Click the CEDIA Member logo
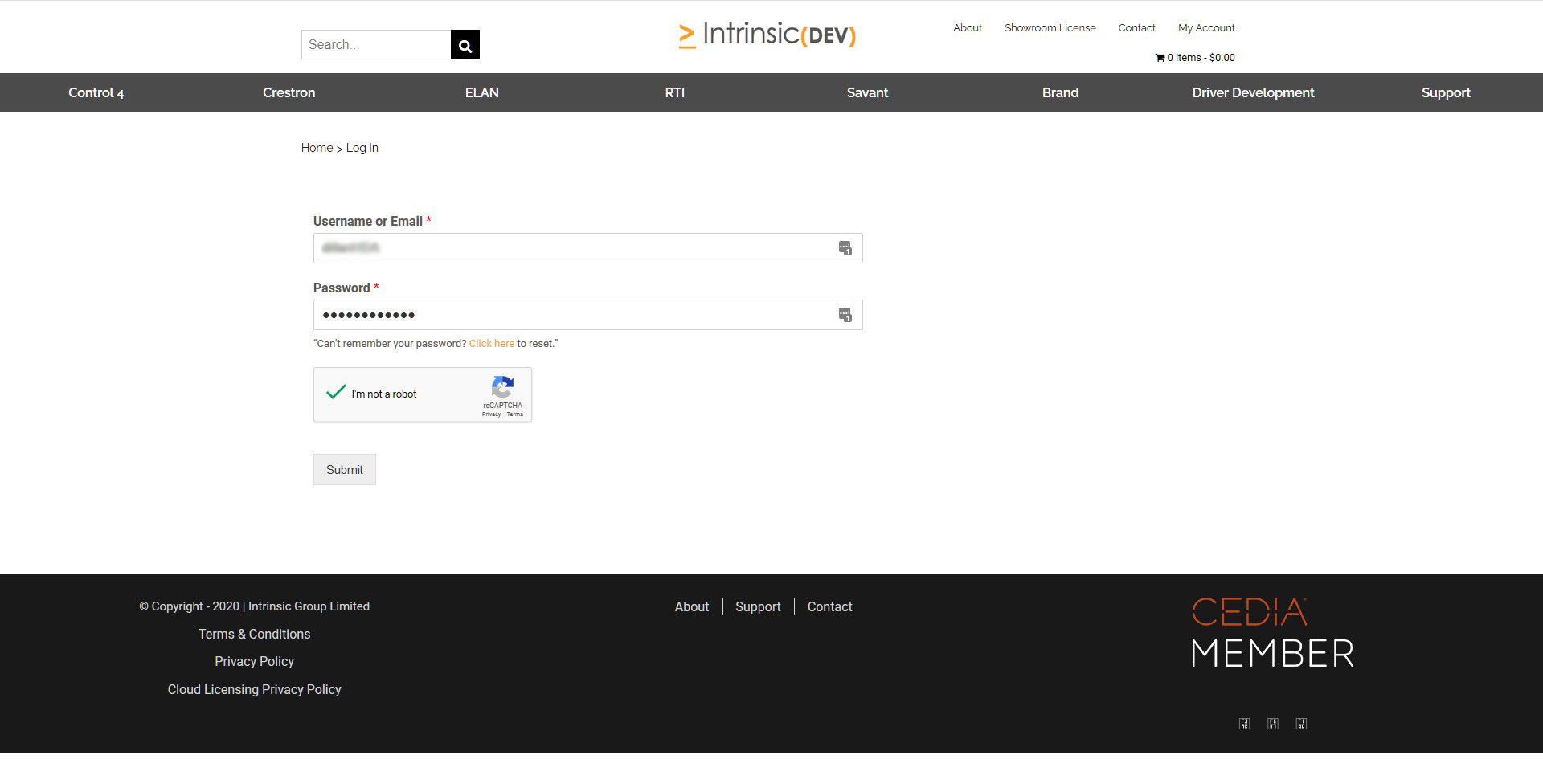1543x784 pixels. point(1273,632)
